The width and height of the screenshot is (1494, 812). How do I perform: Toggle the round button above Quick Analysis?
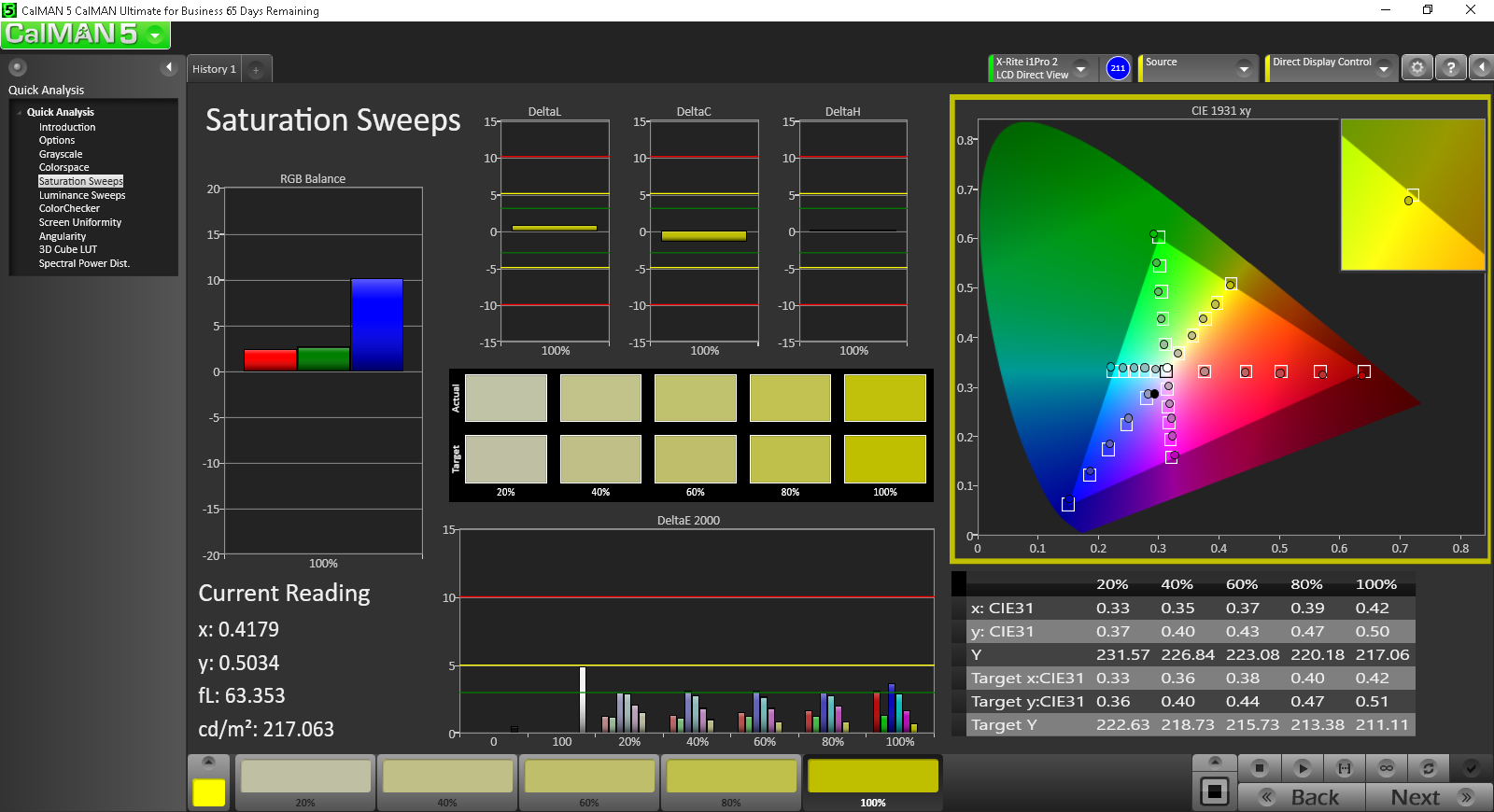(18, 67)
